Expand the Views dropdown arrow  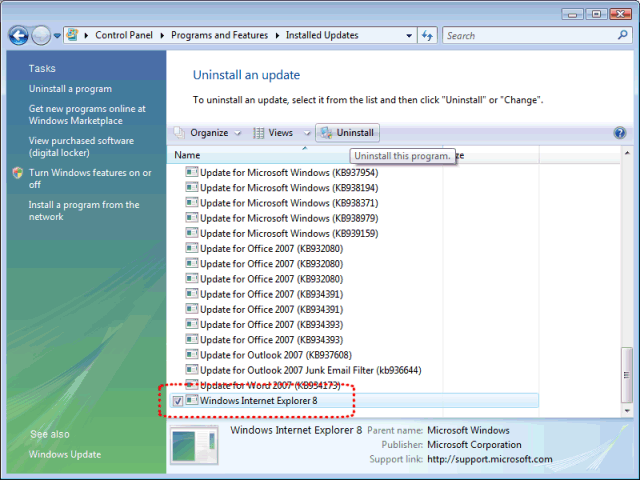pyautogui.click(x=307, y=133)
